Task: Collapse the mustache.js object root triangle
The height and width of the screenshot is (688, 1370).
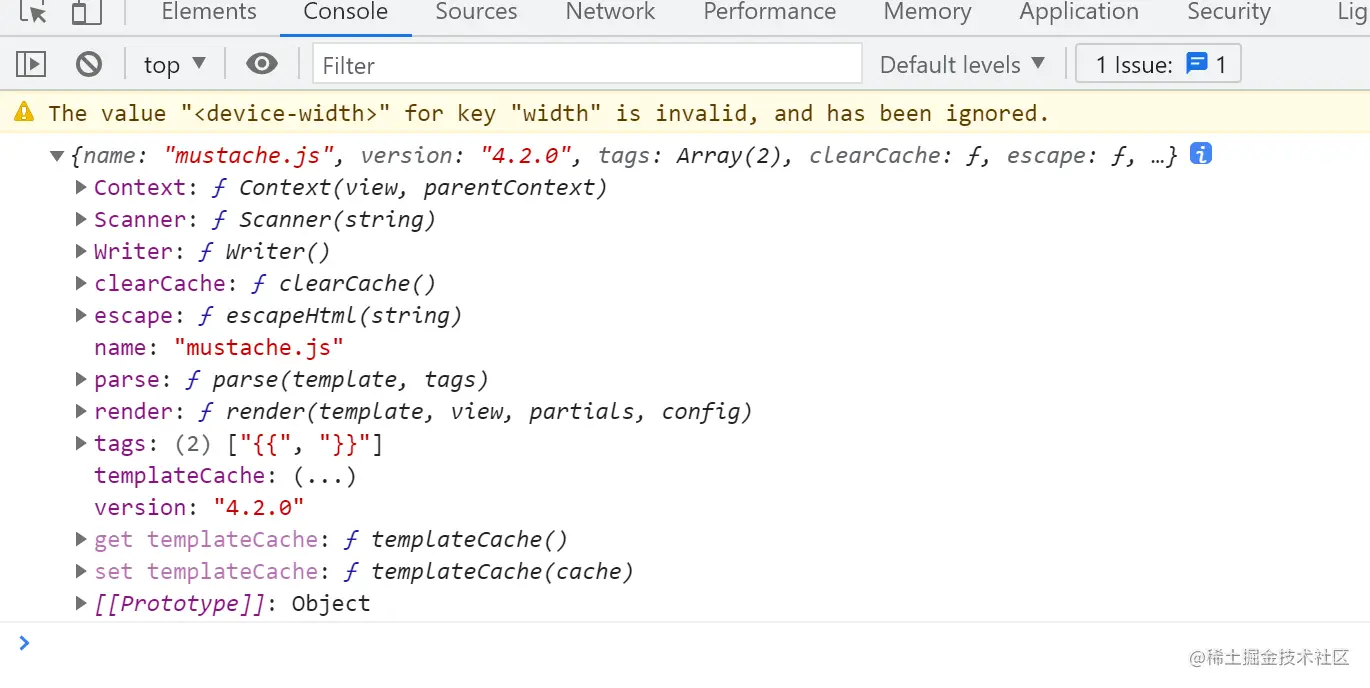Action: pyautogui.click(x=58, y=156)
